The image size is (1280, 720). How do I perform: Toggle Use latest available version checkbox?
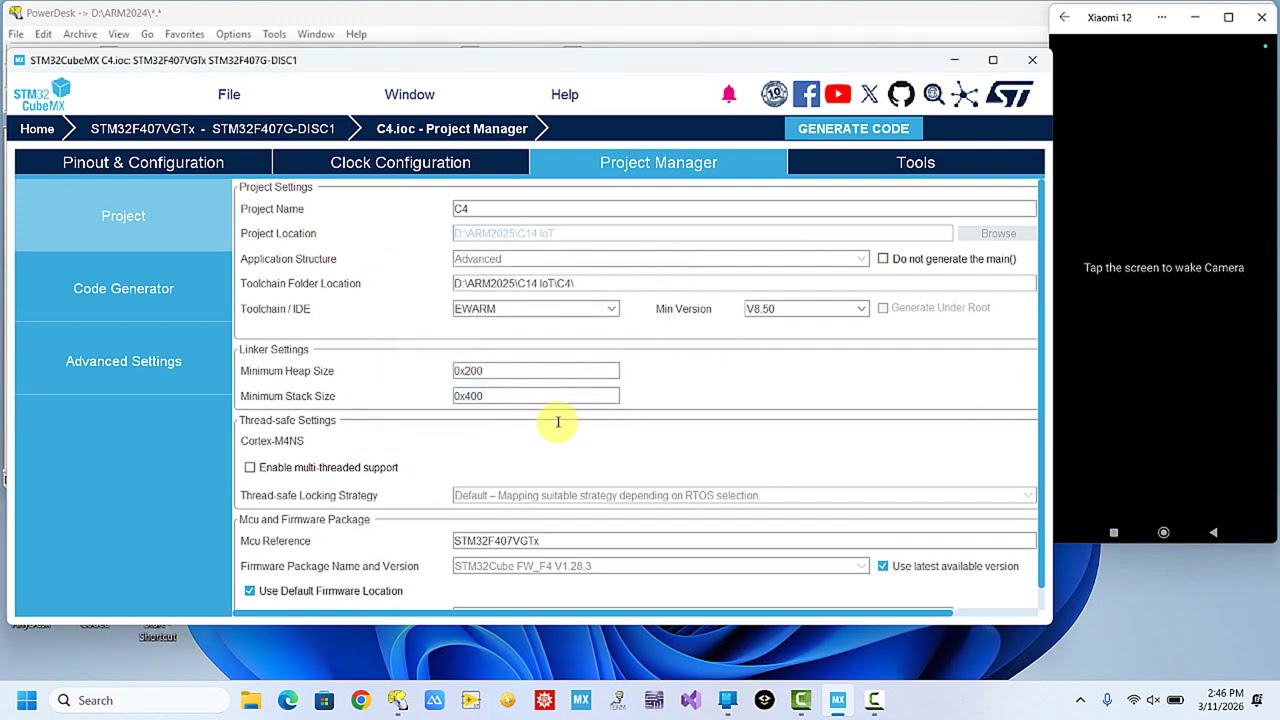[883, 566]
